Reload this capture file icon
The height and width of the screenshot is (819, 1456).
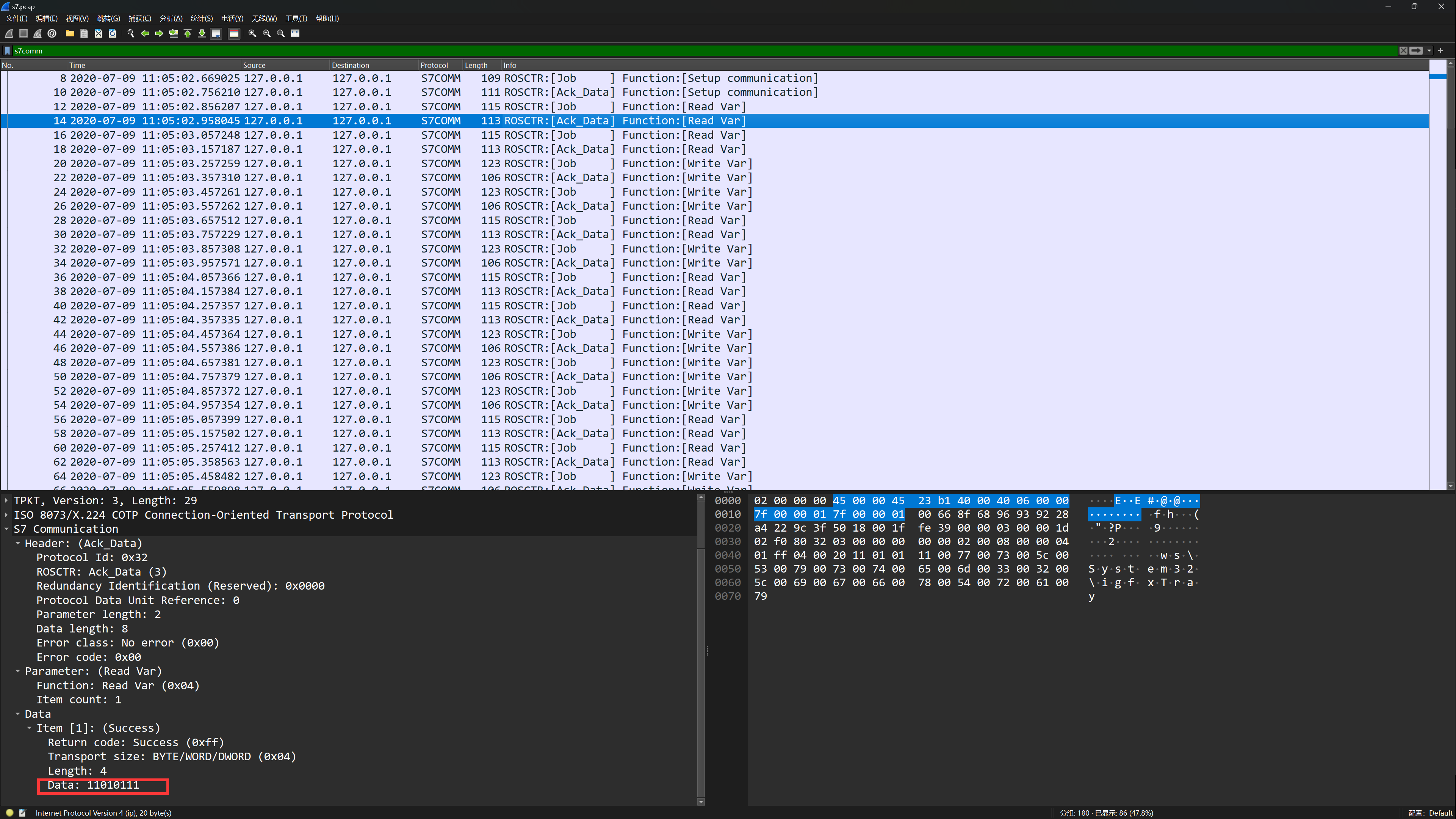point(113,33)
